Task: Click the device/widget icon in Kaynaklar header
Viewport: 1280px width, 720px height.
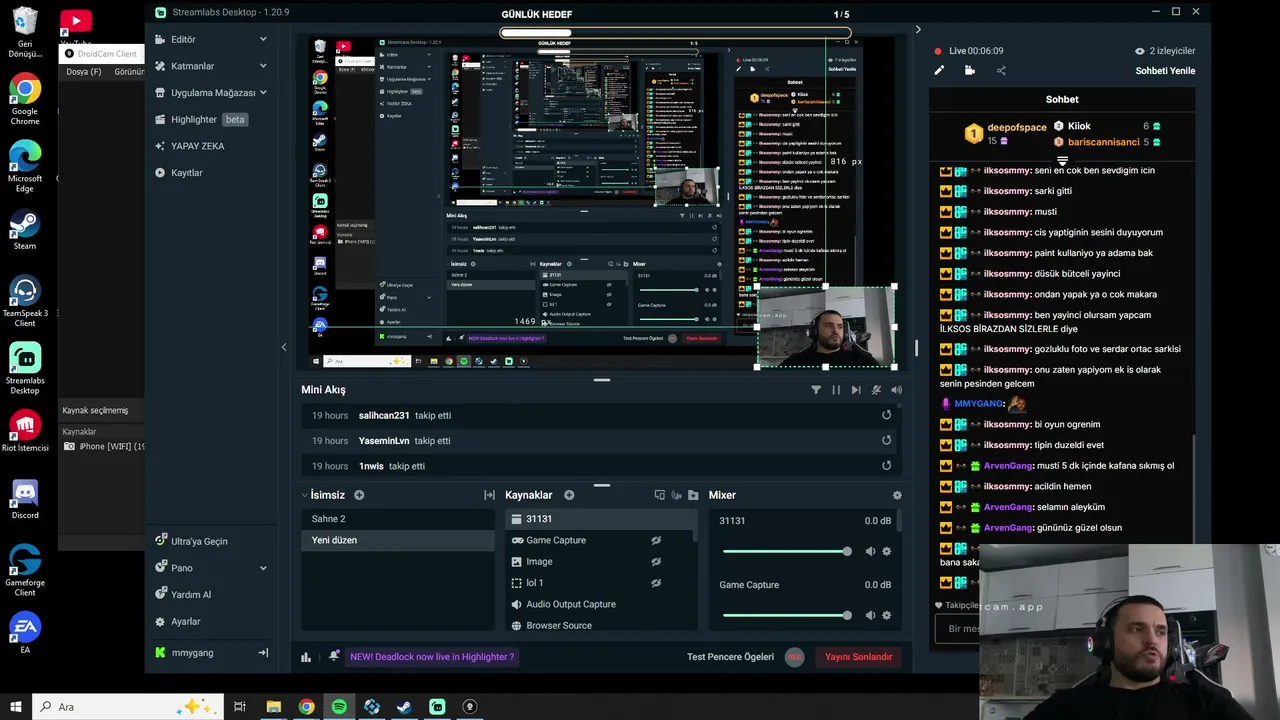Action: point(660,495)
